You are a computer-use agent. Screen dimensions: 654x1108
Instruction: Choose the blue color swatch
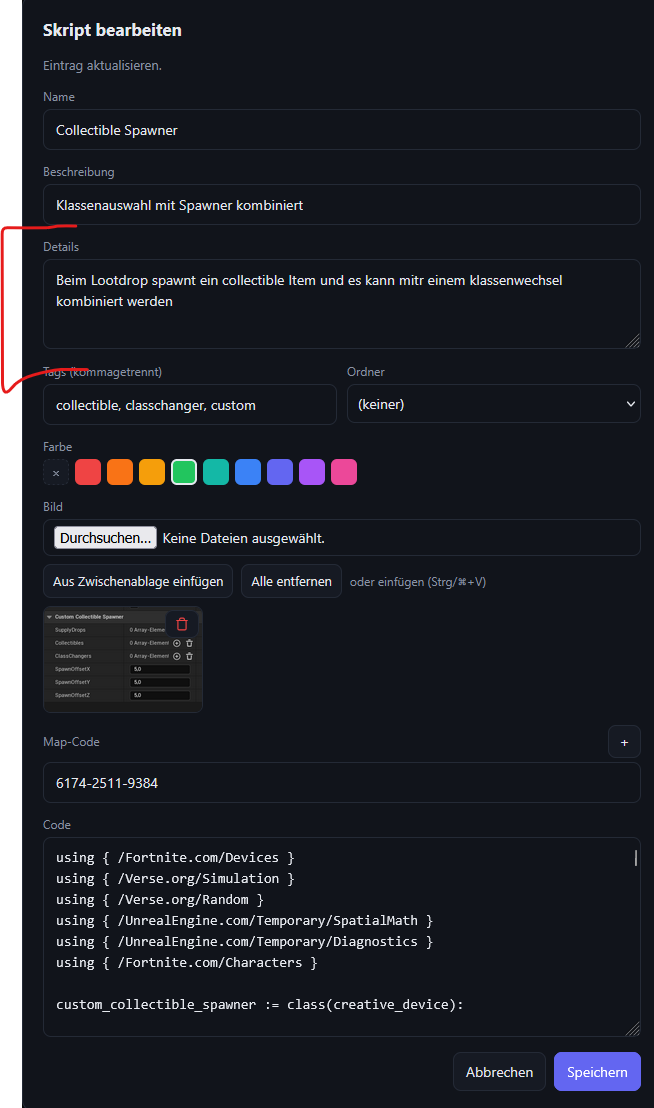coord(248,472)
